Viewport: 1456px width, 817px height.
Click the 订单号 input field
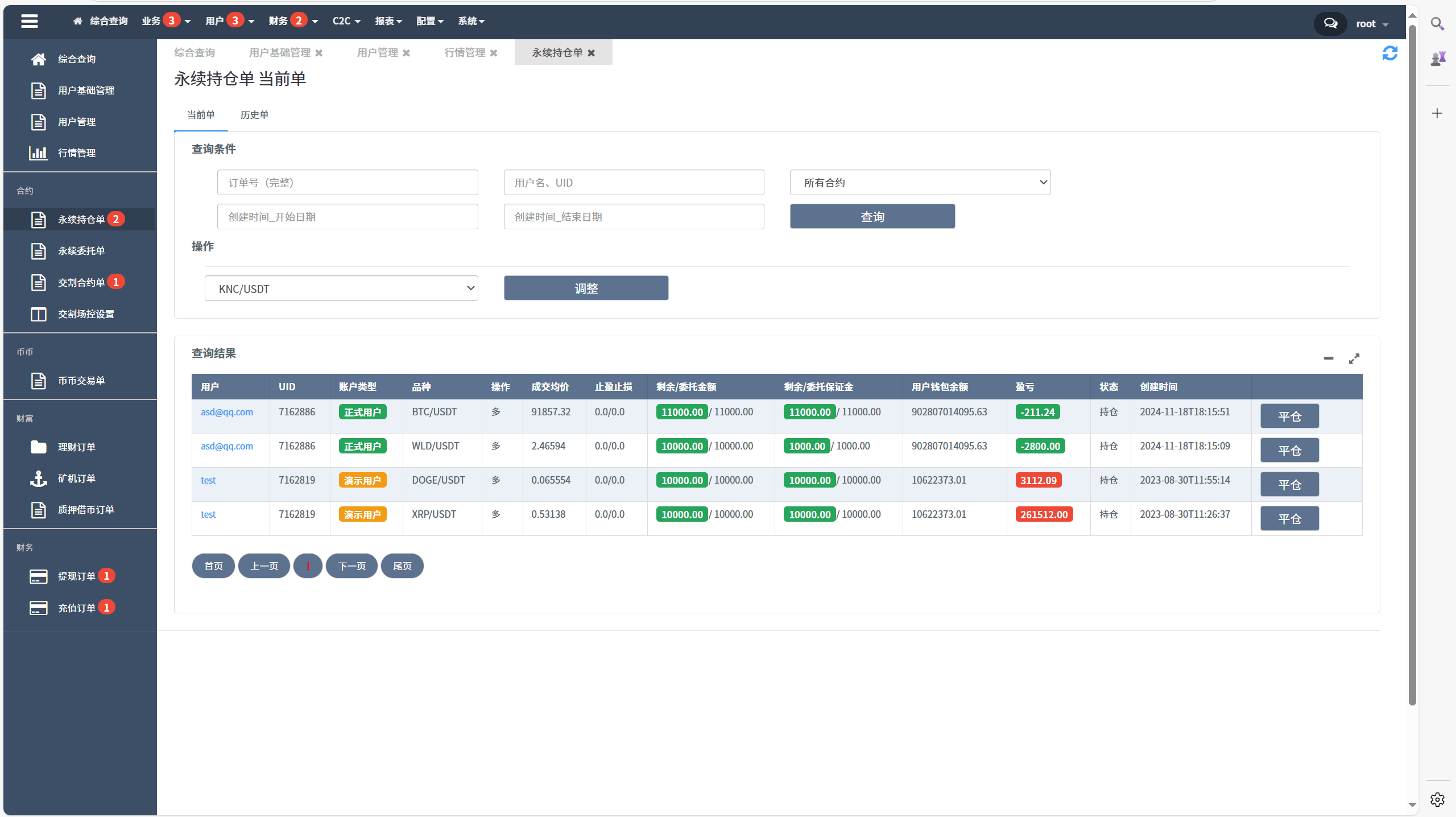348,183
